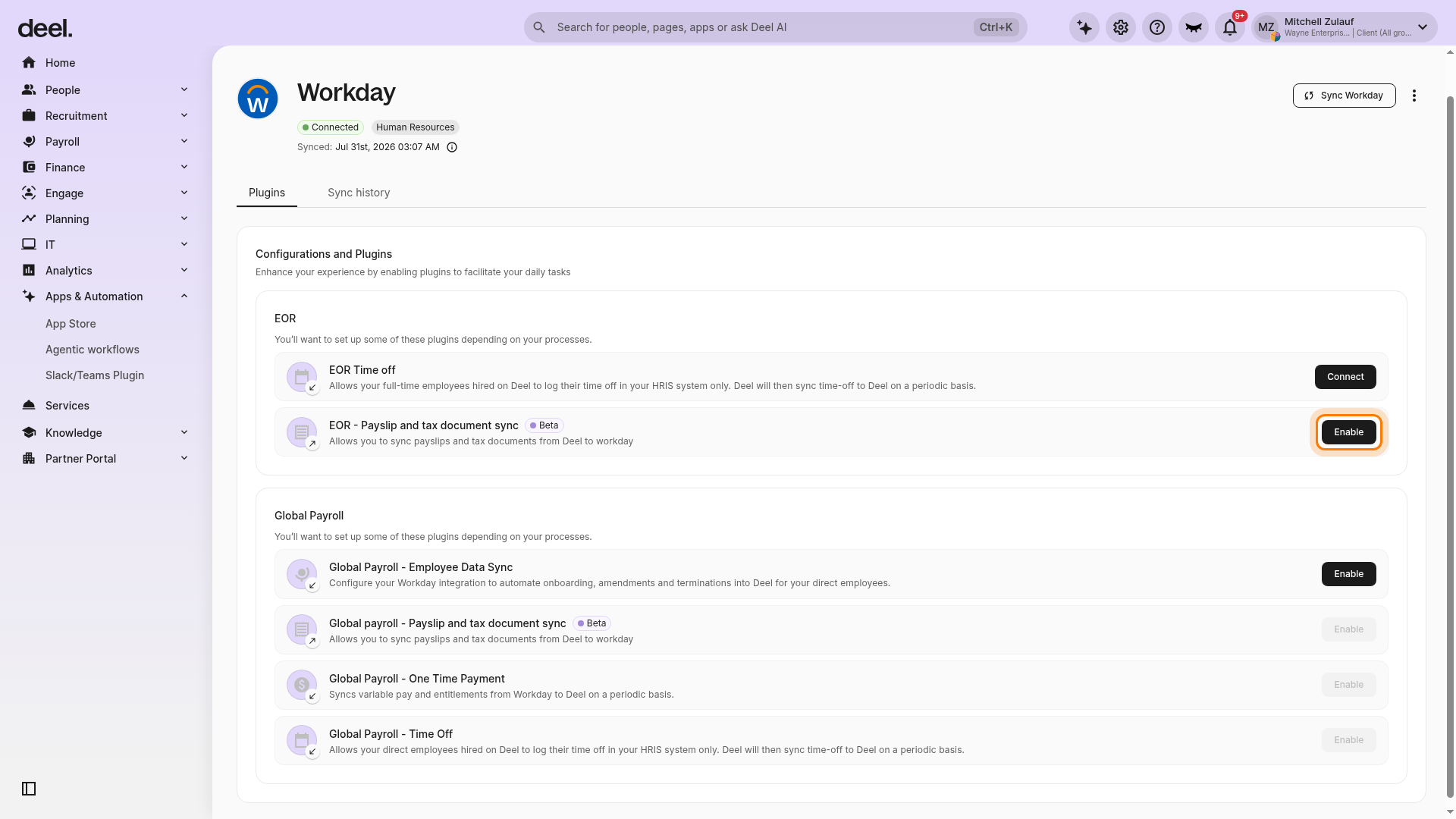The height and width of the screenshot is (819, 1456).
Task: Switch to the Plugins tab
Action: pos(267,193)
